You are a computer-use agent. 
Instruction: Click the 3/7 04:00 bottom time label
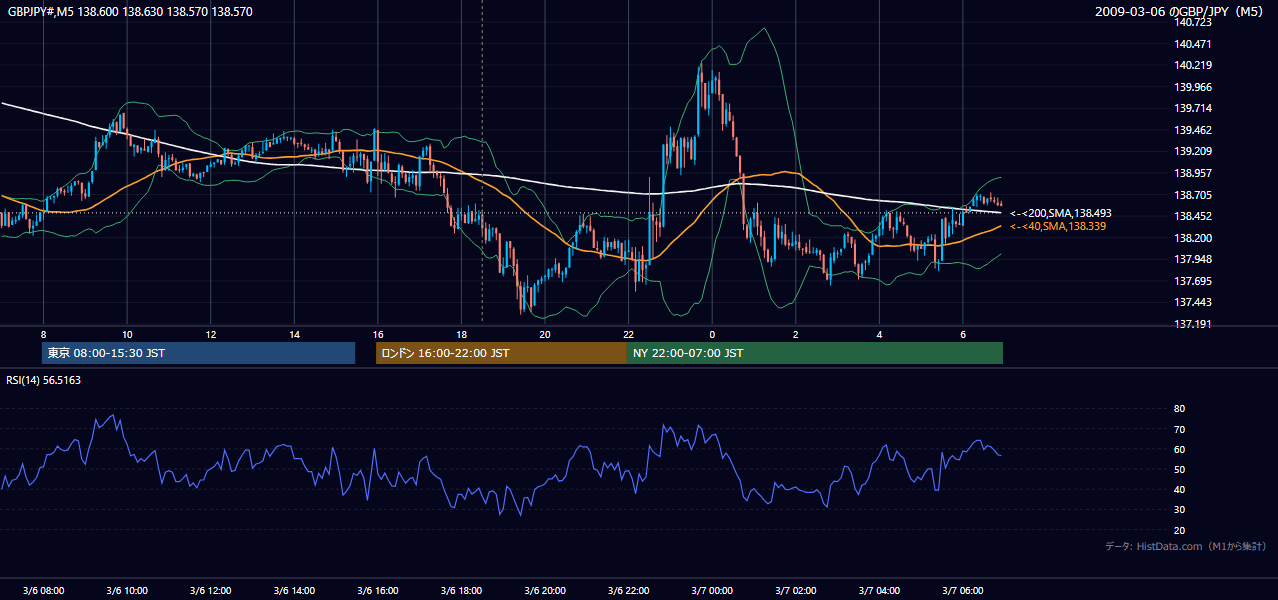(879, 590)
